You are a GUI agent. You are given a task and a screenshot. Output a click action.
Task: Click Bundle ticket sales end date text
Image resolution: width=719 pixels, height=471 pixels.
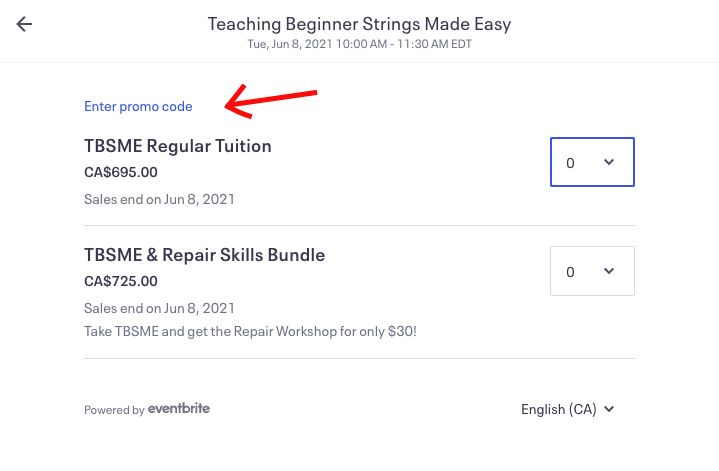[159, 308]
